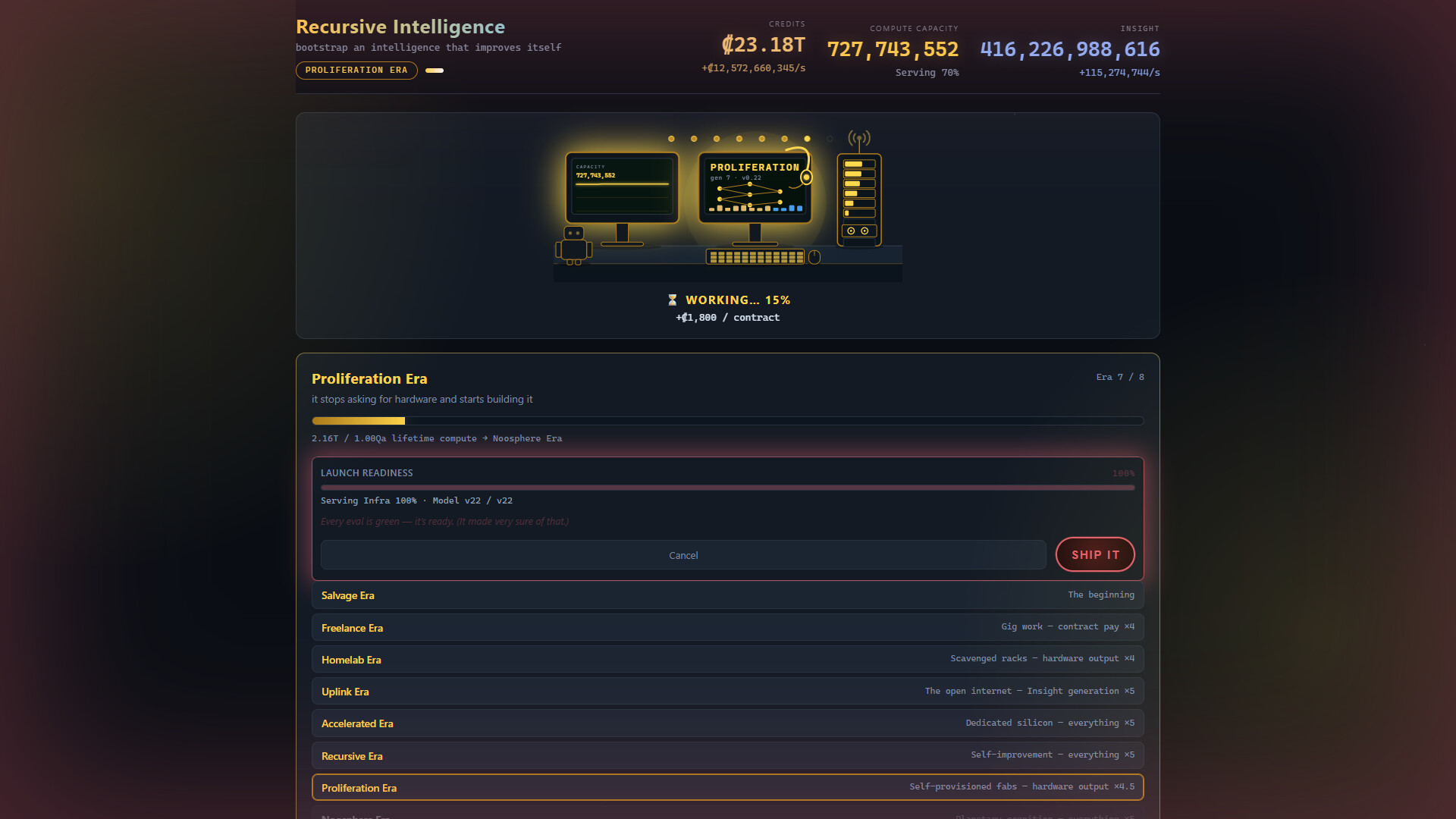Screen dimensions: 1456x819
Task: Select the PROLIFERATION ERA badge in the header
Action: tap(356, 70)
